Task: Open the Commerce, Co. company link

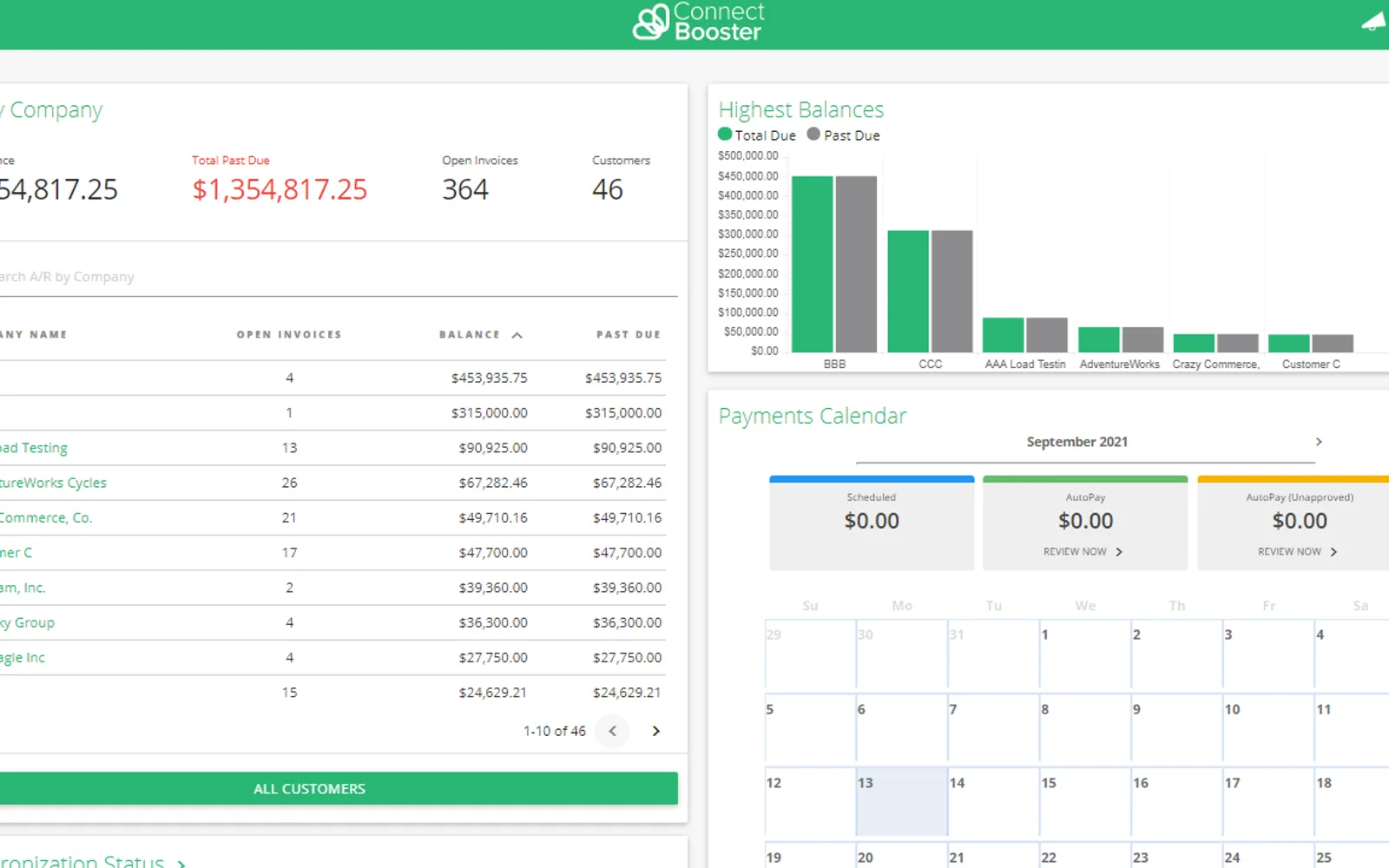Action: pyautogui.click(x=46, y=517)
